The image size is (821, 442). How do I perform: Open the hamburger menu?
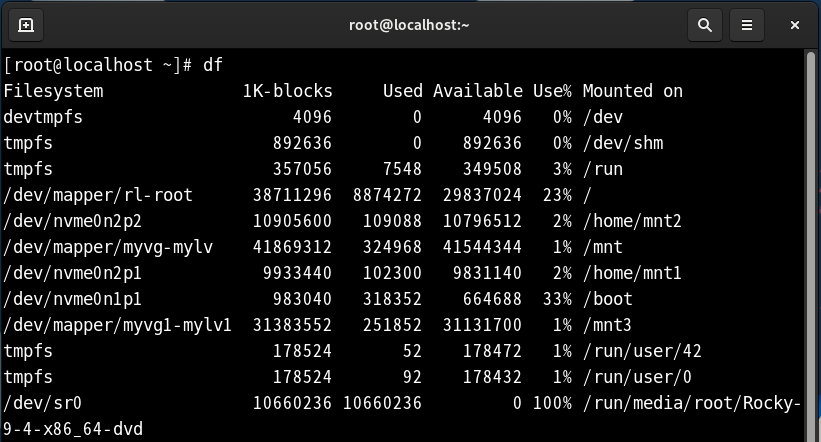[x=747, y=25]
